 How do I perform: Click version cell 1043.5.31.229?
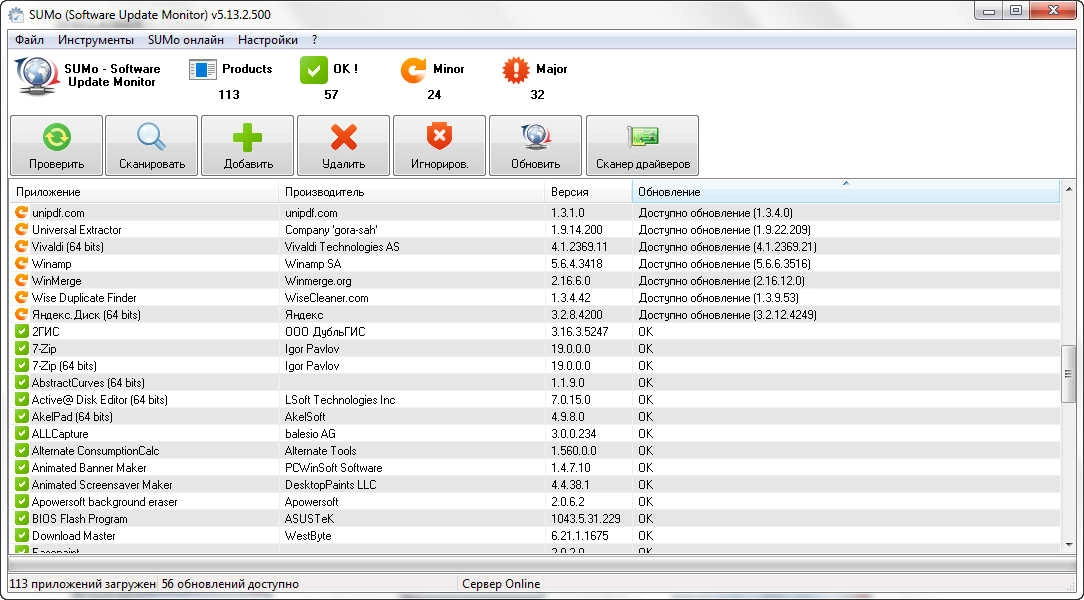[586, 518]
